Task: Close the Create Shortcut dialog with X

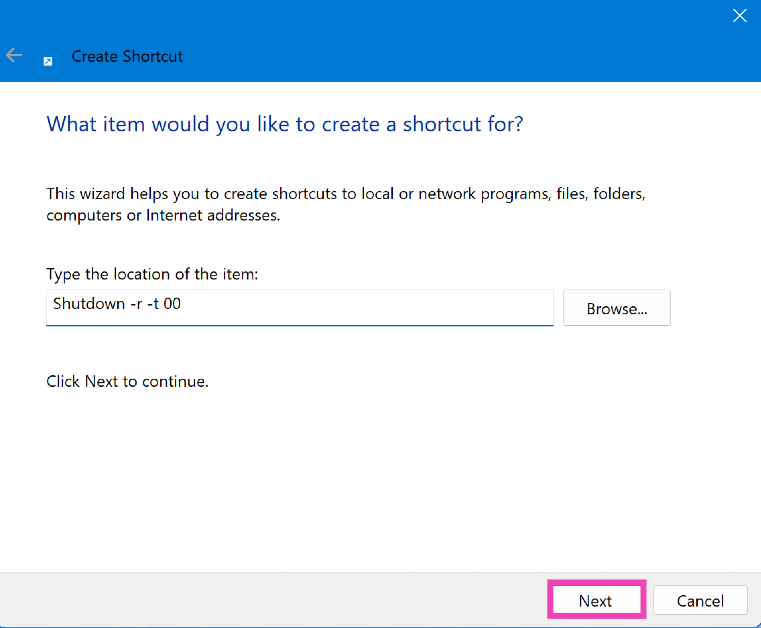Action: 739,15
